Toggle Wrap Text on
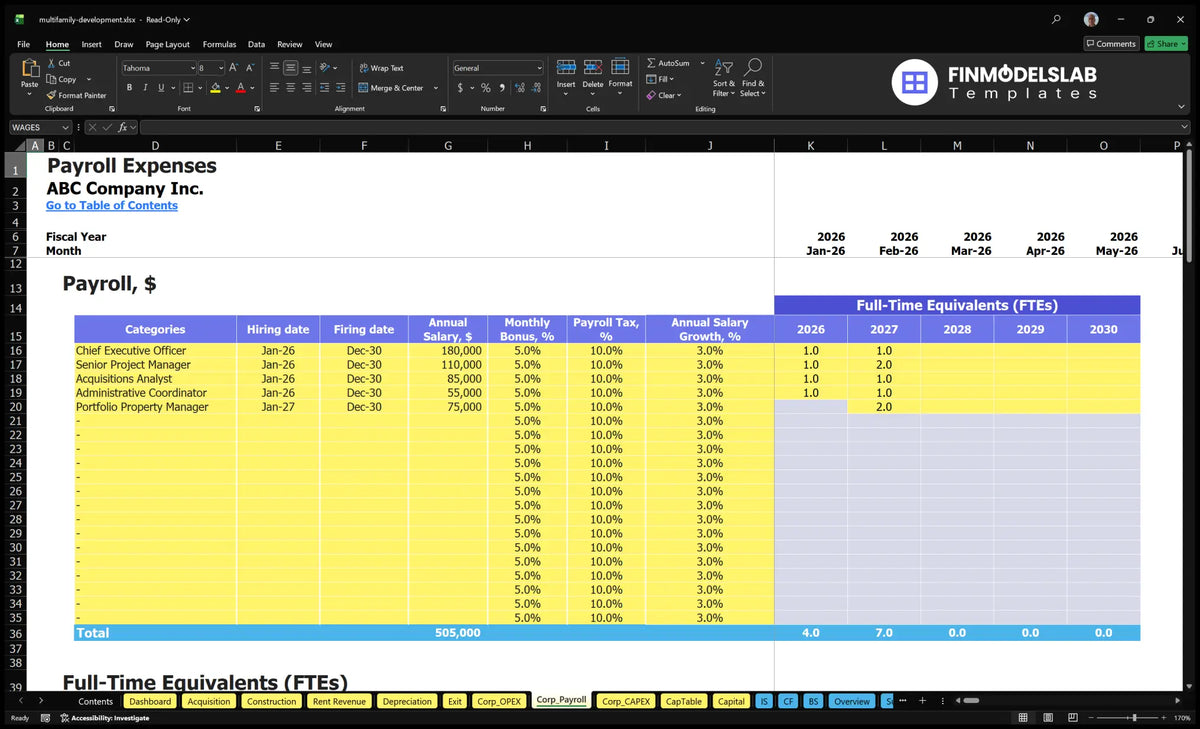This screenshot has height=729, width=1200. click(381, 68)
